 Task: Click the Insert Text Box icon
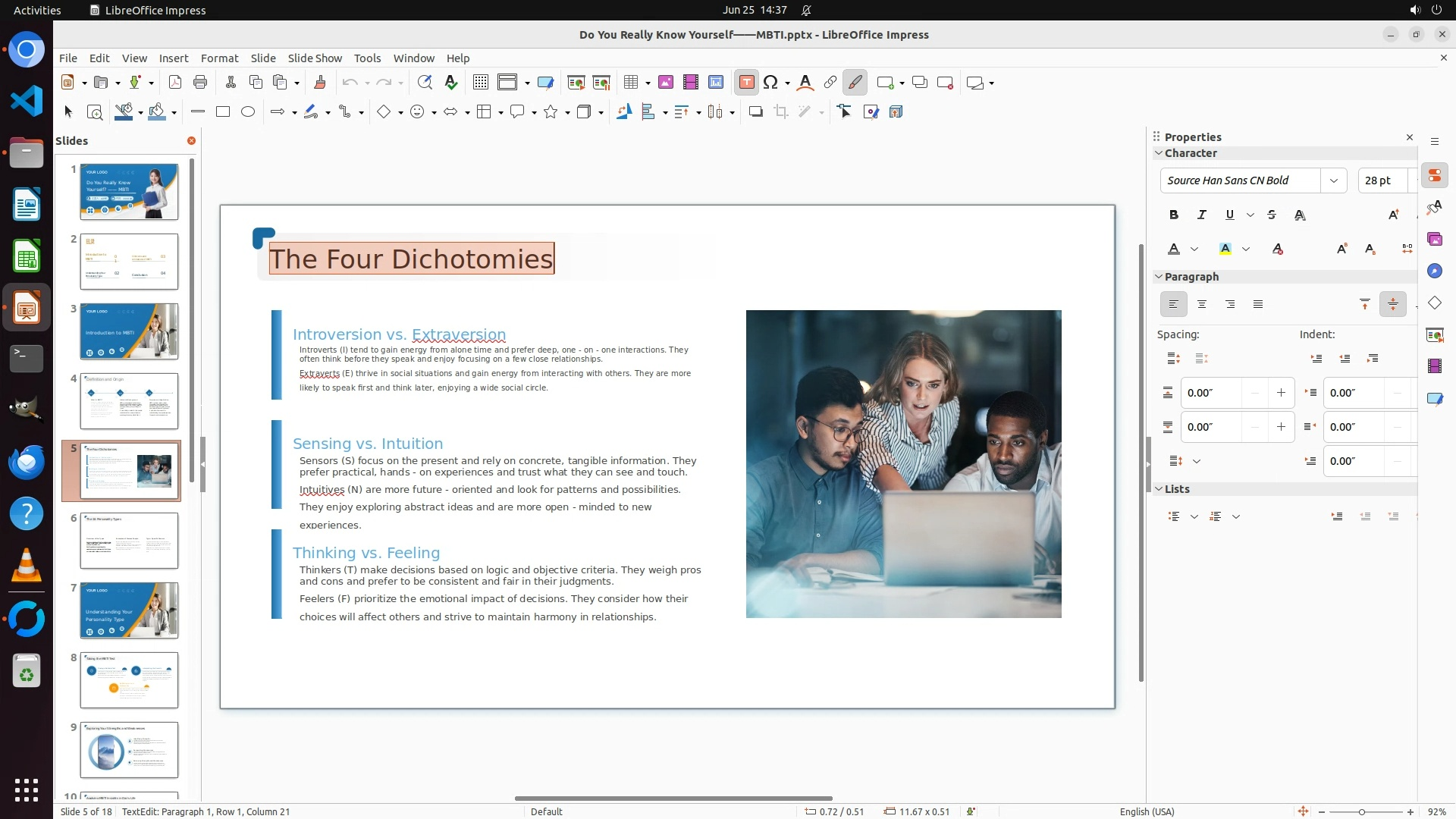coord(746,83)
